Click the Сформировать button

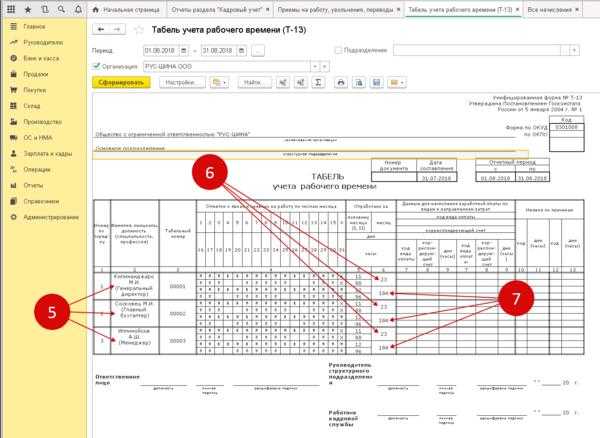(121, 83)
